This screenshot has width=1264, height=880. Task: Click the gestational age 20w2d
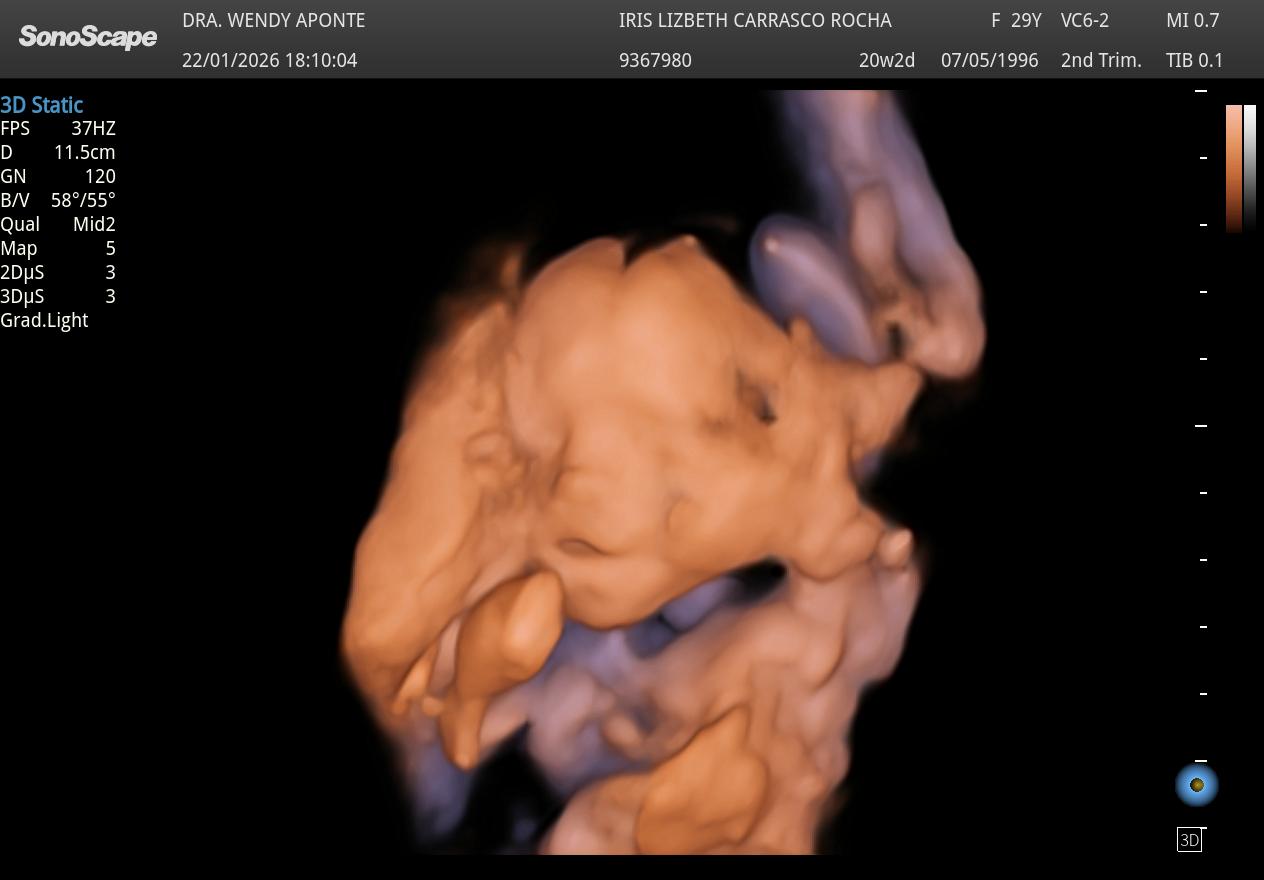(x=887, y=60)
